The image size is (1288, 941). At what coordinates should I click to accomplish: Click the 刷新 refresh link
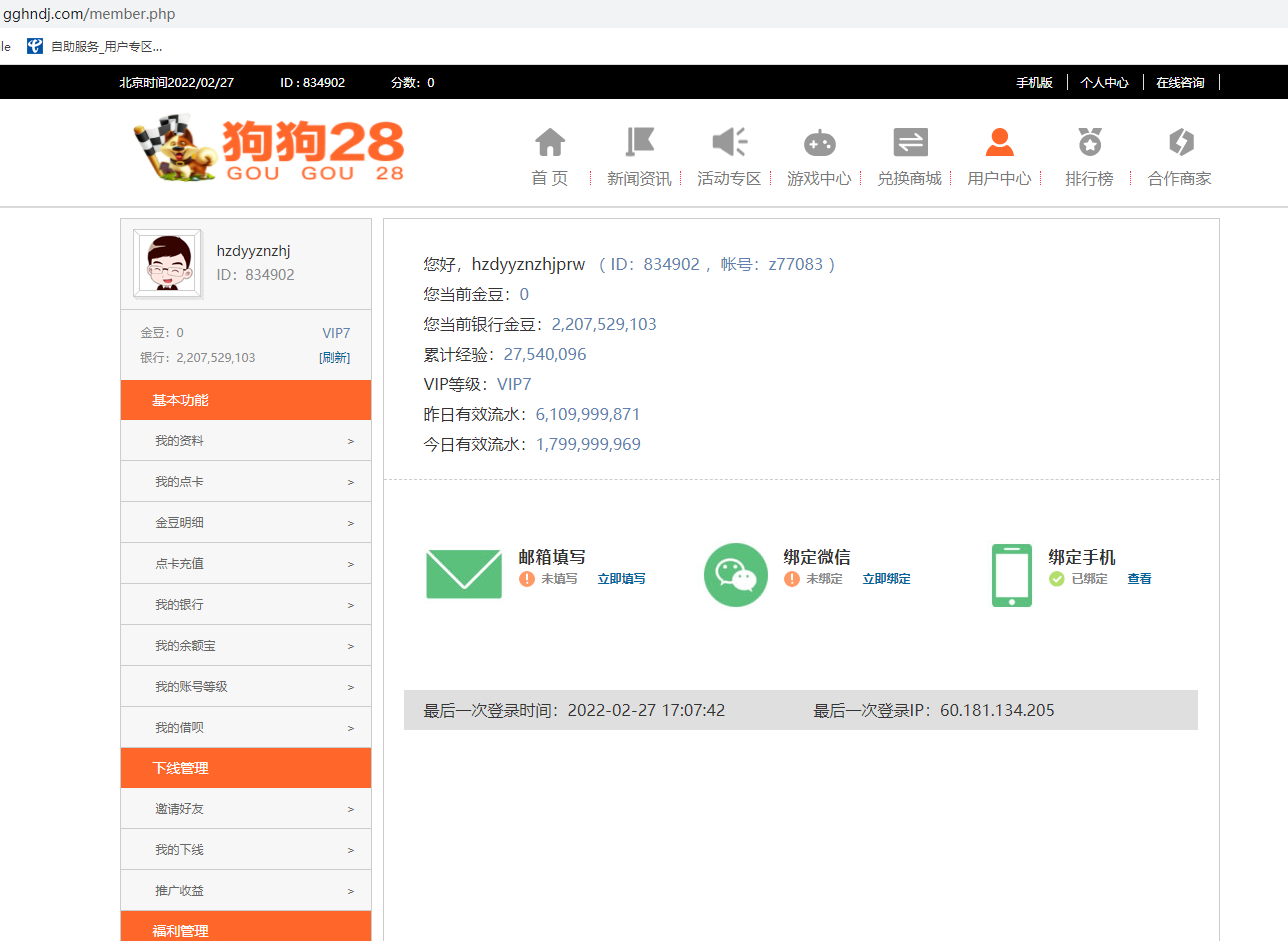[334, 358]
